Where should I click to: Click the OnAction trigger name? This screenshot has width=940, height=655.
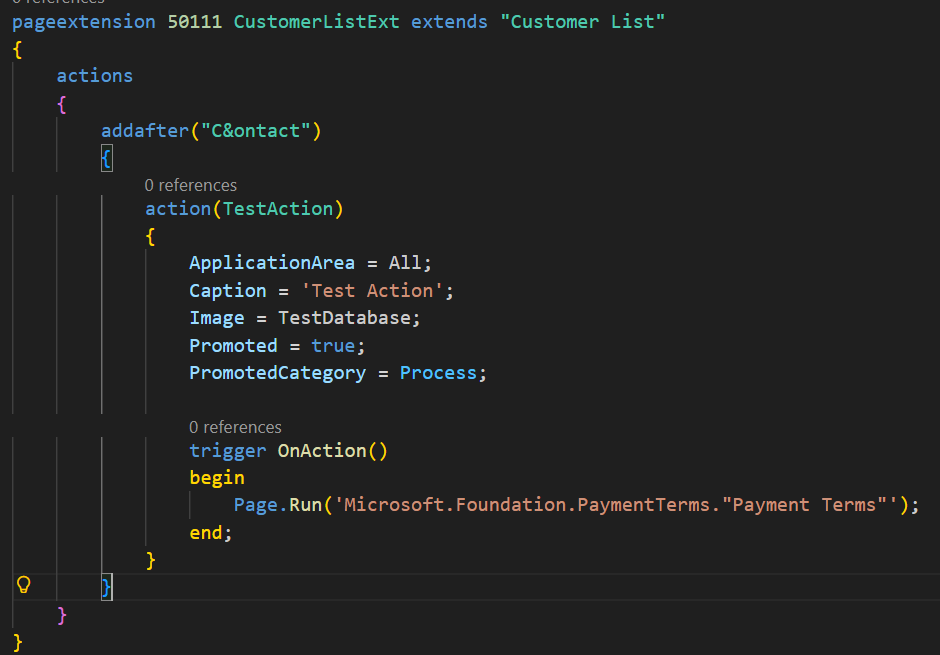coord(322,451)
